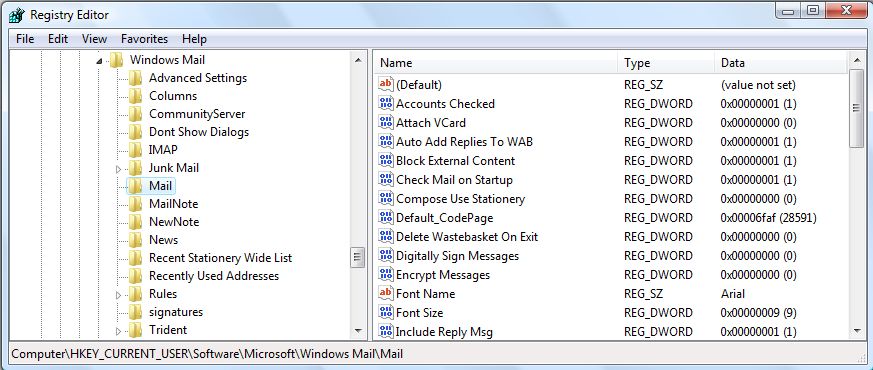This screenshot has height=370, width=873.
Task: Open the Edit menu
Action: coord(58,39)
